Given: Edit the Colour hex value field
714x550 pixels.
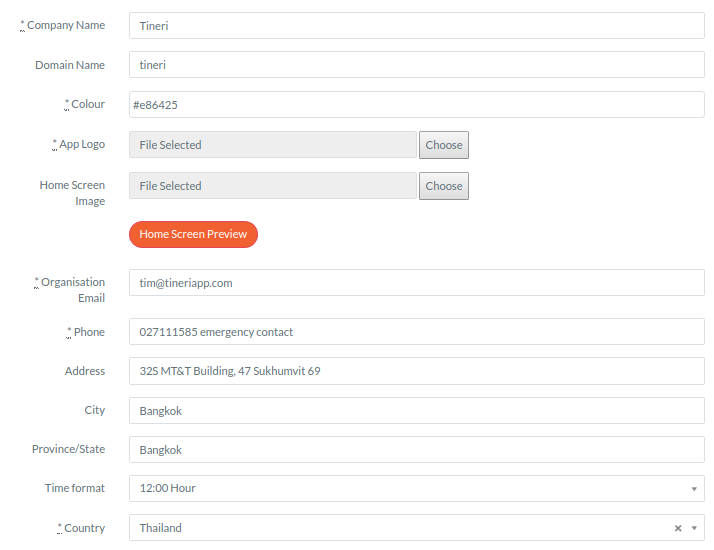Looking at the screenshot, I should pyautogui.click(x=417, y=105).
